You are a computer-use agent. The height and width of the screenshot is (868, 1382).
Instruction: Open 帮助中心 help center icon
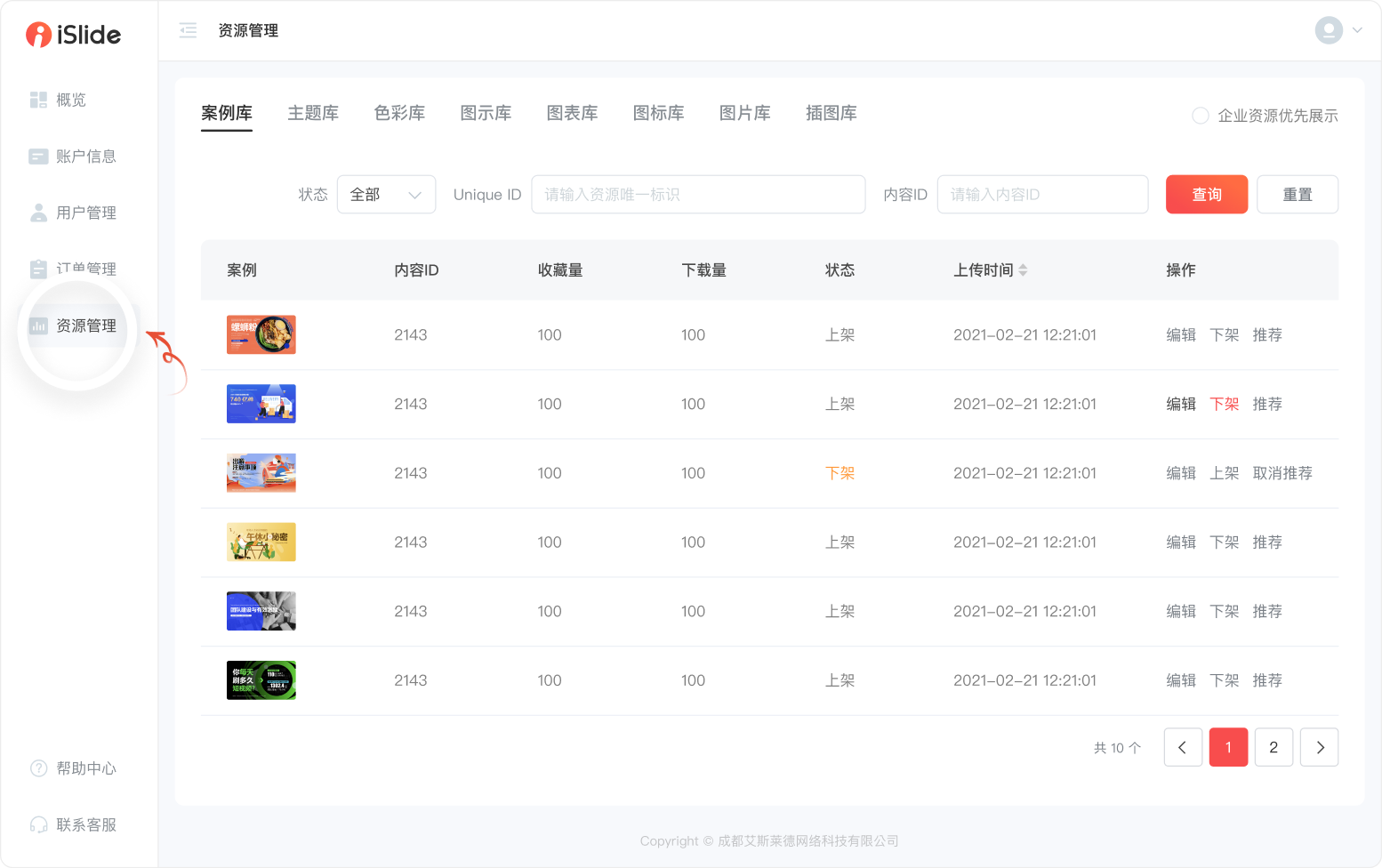coord(38,768)
